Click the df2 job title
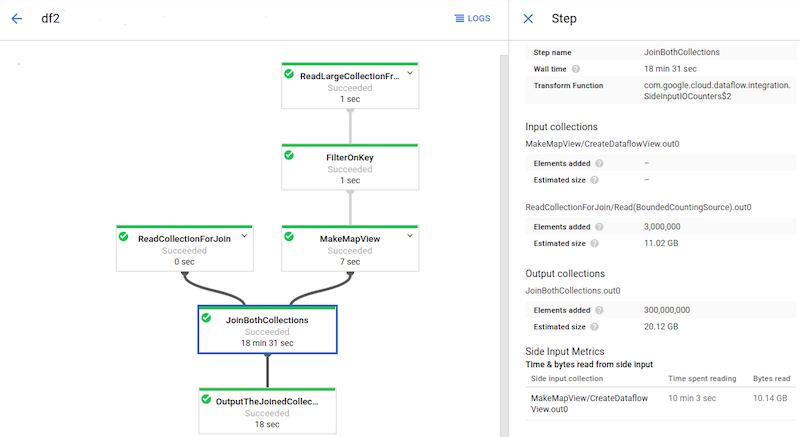Viewport: 800px width, 437px height. point(49,18)
